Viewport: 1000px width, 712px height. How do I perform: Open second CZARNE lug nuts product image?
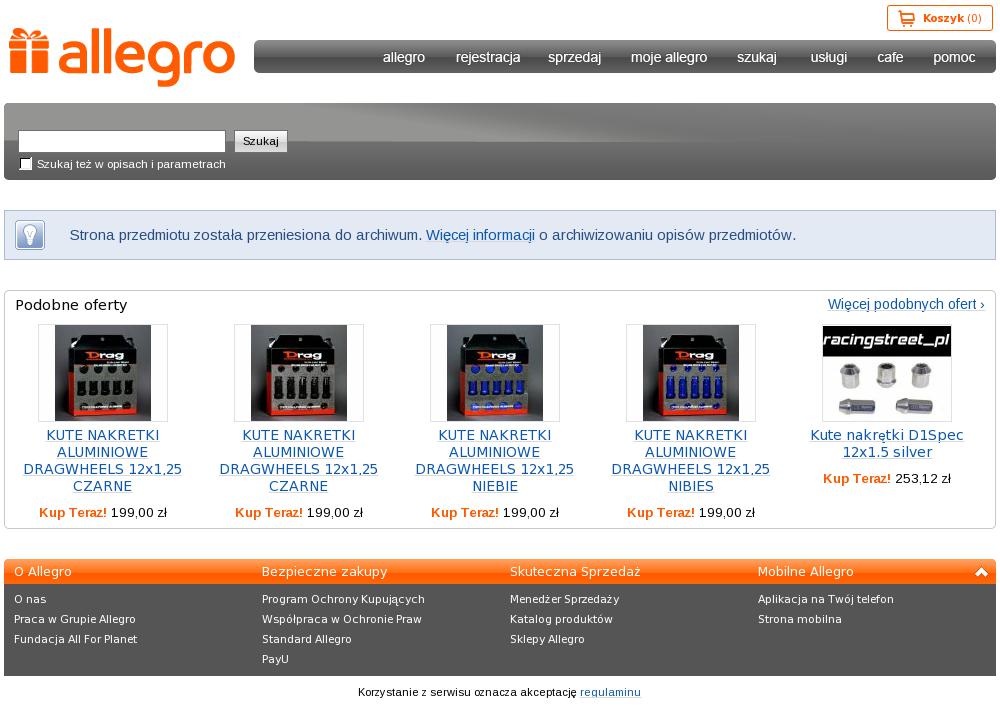pos(298,373)
